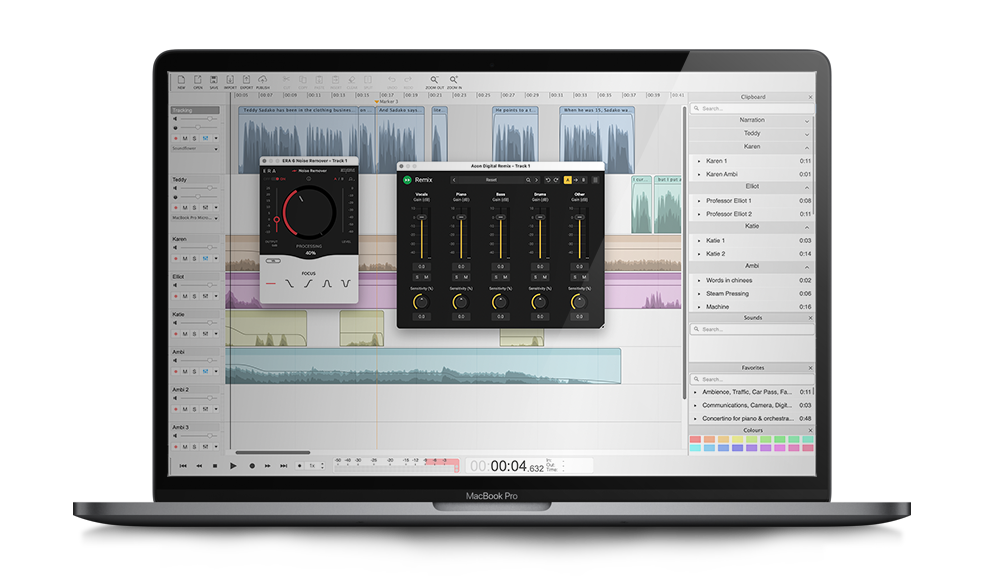
Task: Click the Clipboard search field
Action: (750, 108)
